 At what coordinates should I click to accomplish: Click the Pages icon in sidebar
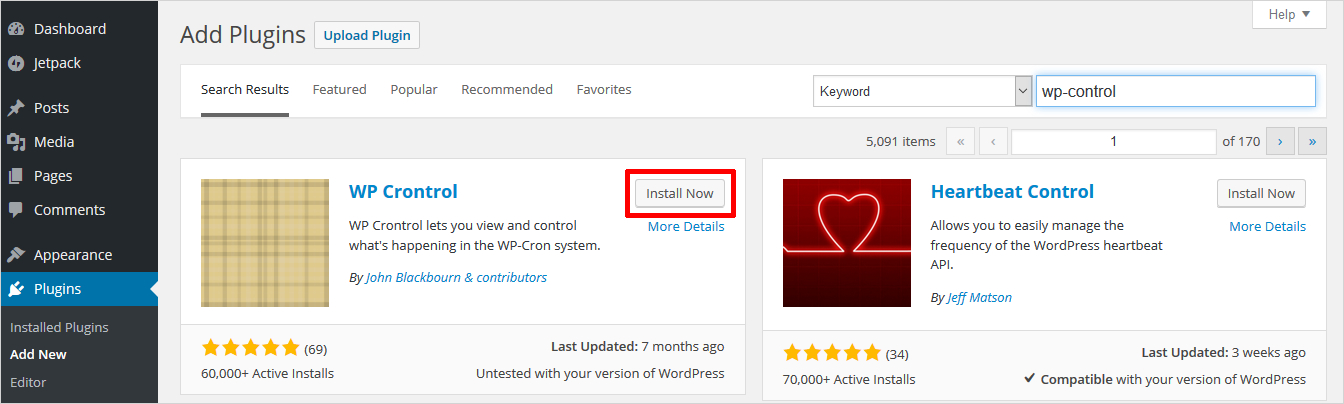point(16,176)
